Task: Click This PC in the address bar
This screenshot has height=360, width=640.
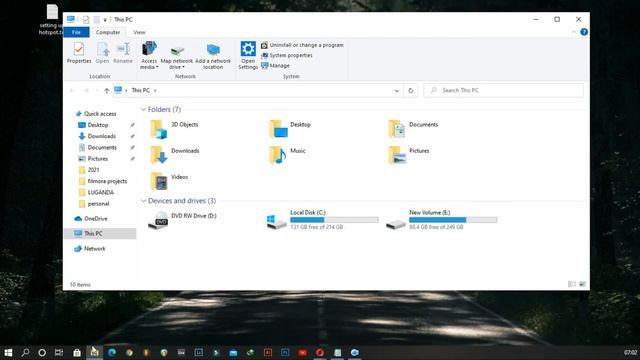Action: click(140, 90)
